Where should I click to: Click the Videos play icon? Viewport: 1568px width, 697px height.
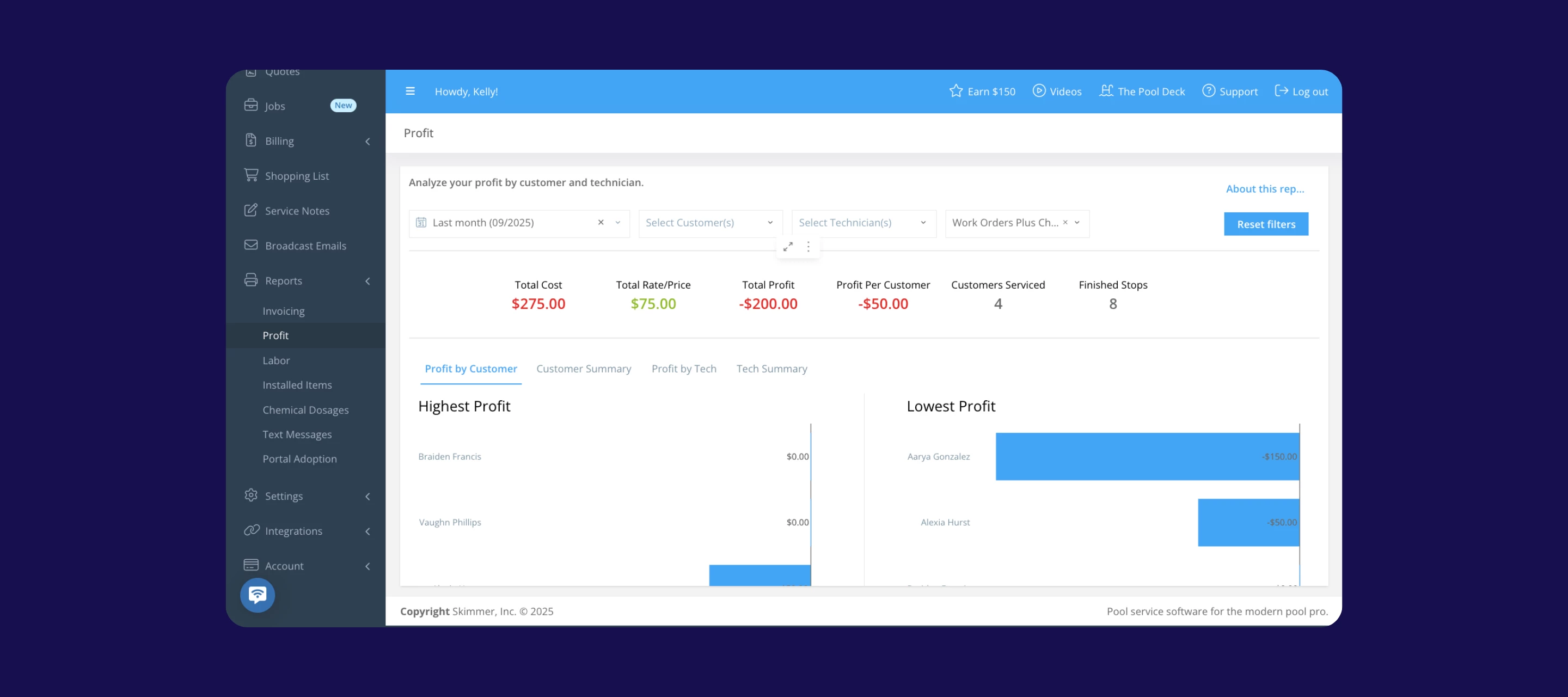pos(1039,91)
